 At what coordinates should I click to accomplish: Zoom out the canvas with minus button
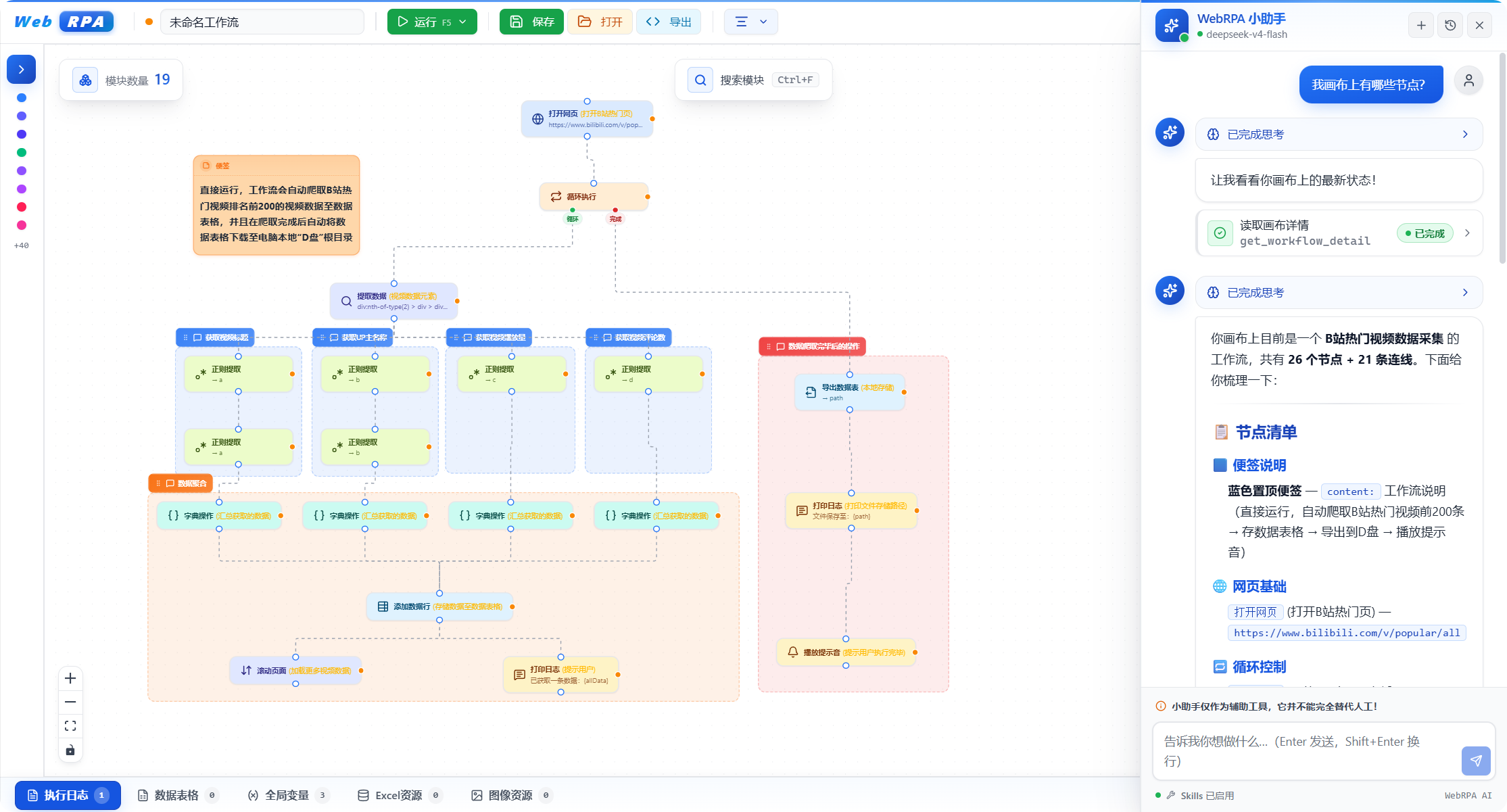click(70, 702)
